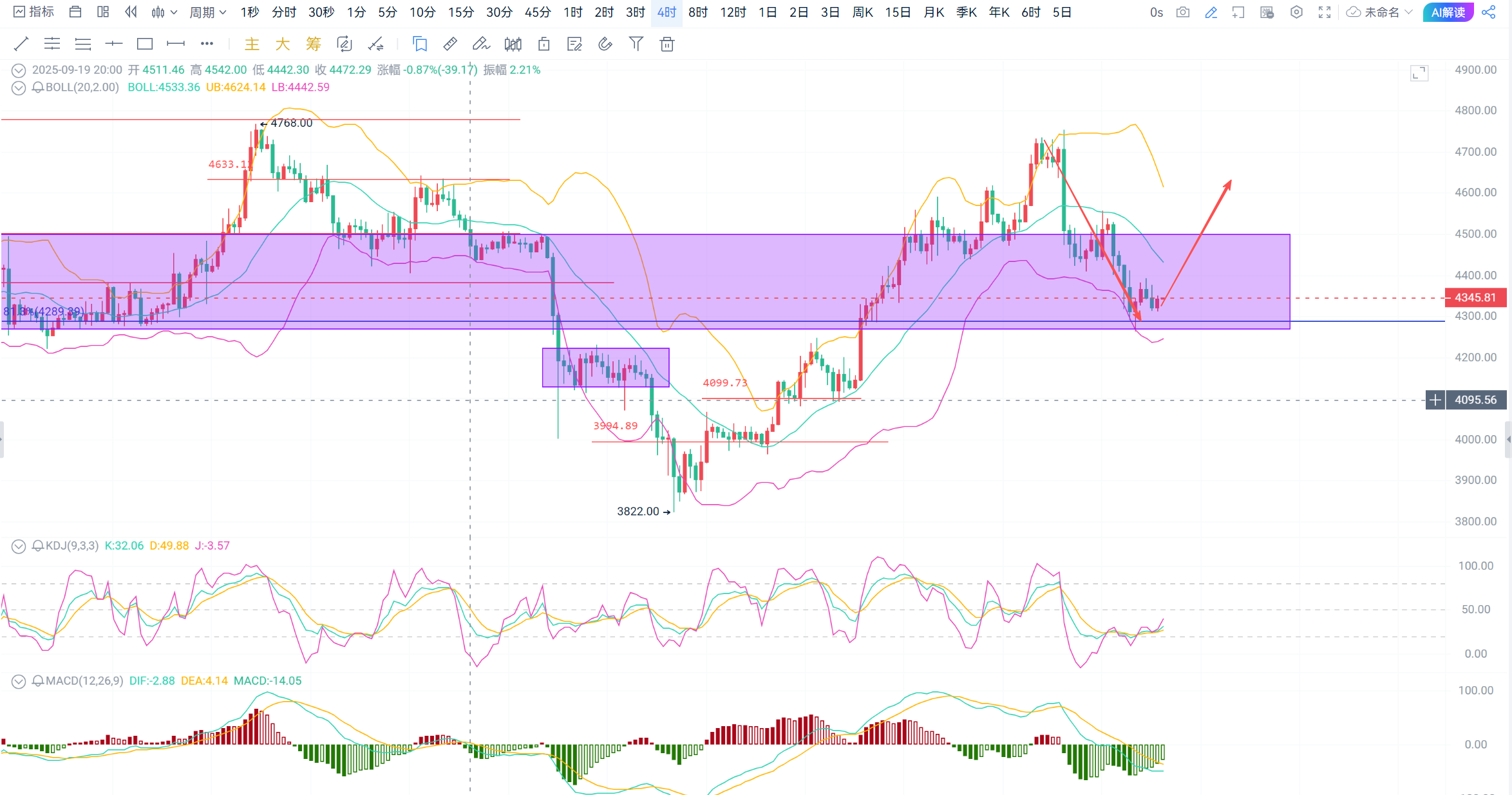The height and width of the screenshot is (795, 1512).
Task: Open chart settings hexagon icon
Action: 1296,12
